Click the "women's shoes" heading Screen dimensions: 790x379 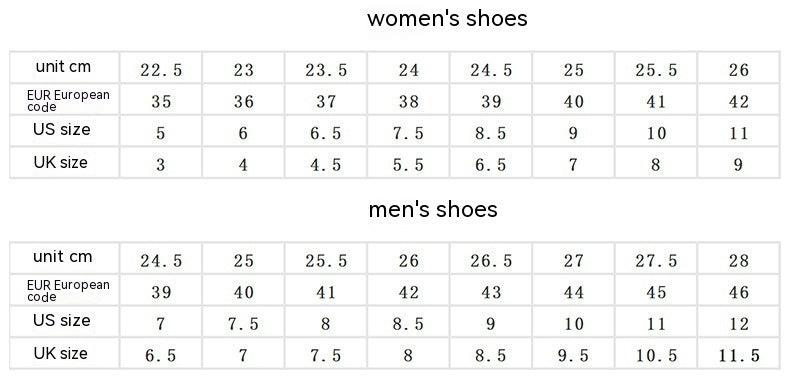[x=447, y=19]
